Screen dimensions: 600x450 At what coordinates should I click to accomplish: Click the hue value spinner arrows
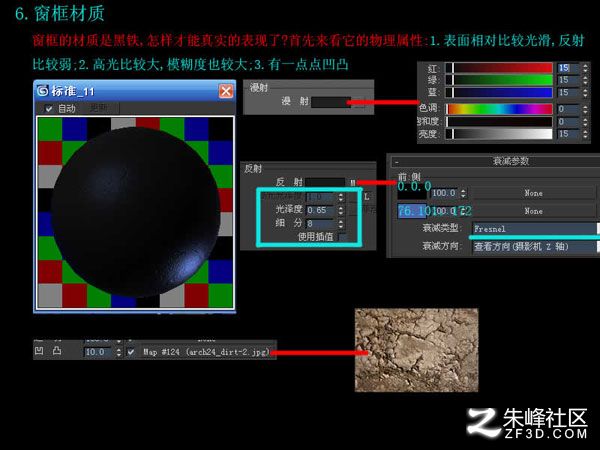[585, 109]
